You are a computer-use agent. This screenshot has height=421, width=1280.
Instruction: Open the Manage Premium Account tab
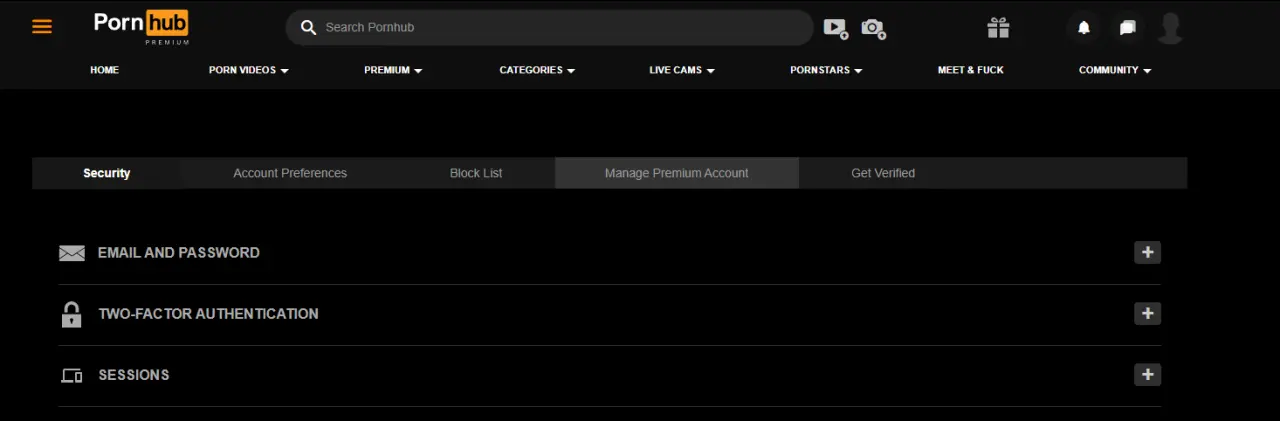677,173
